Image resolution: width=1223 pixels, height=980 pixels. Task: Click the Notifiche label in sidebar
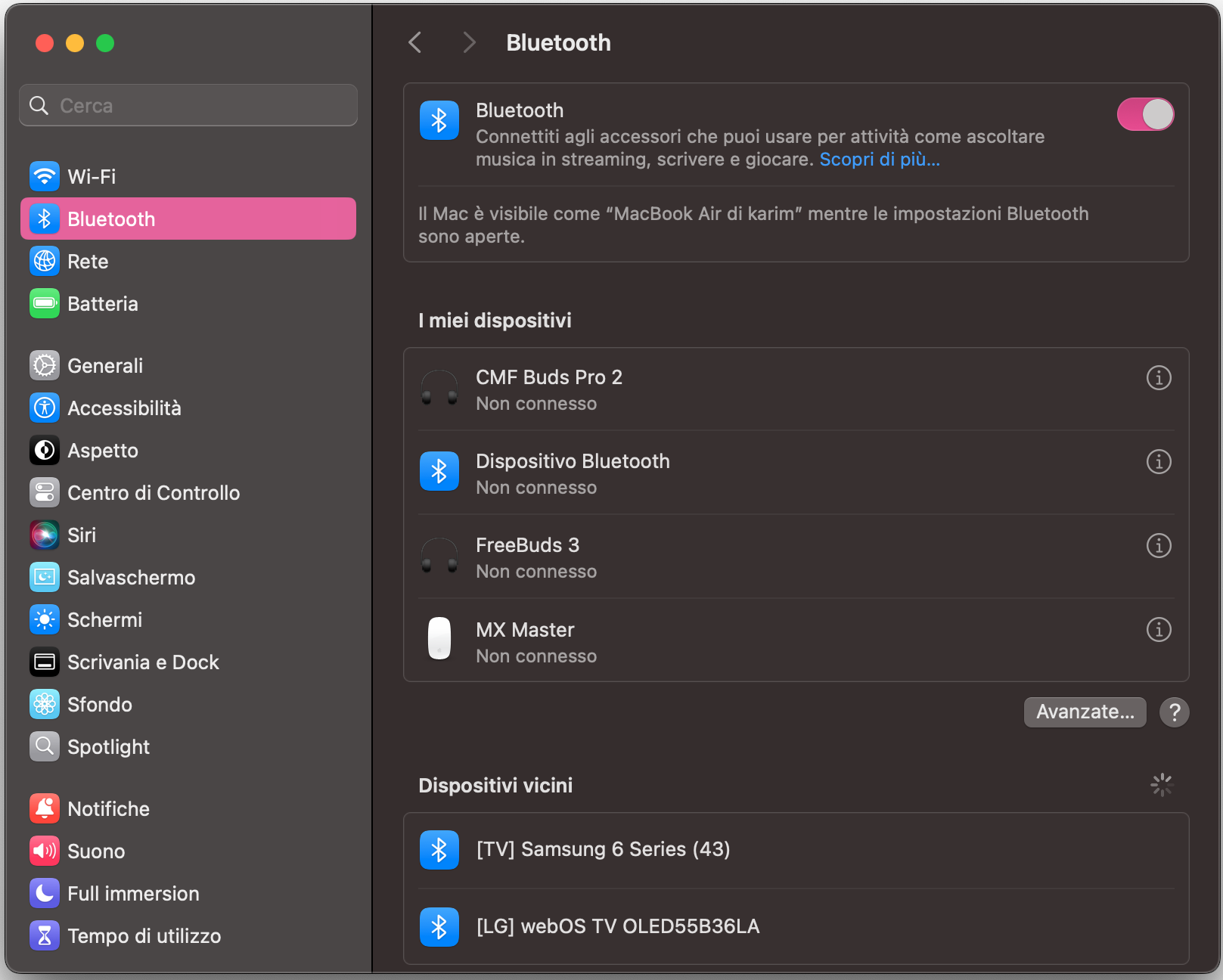coord(108,809)
